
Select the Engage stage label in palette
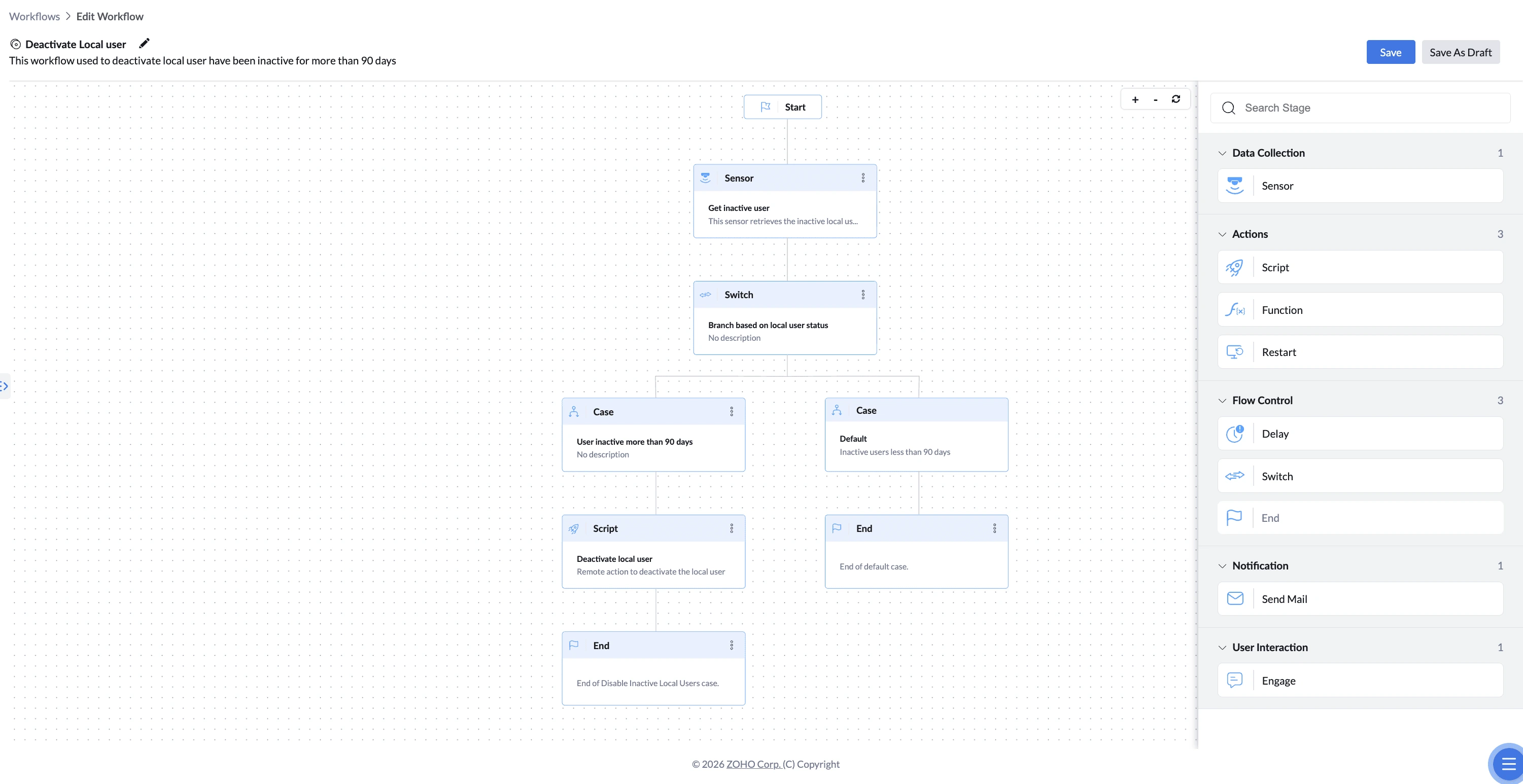point(1278,681)
